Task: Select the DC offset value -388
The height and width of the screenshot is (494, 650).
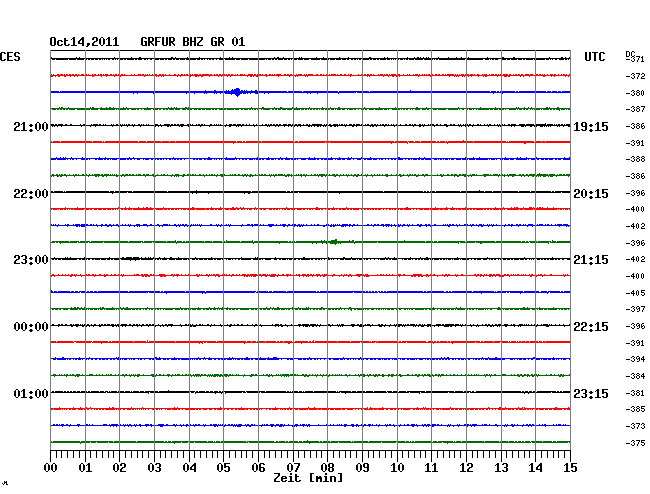Action: click(635, 159)
